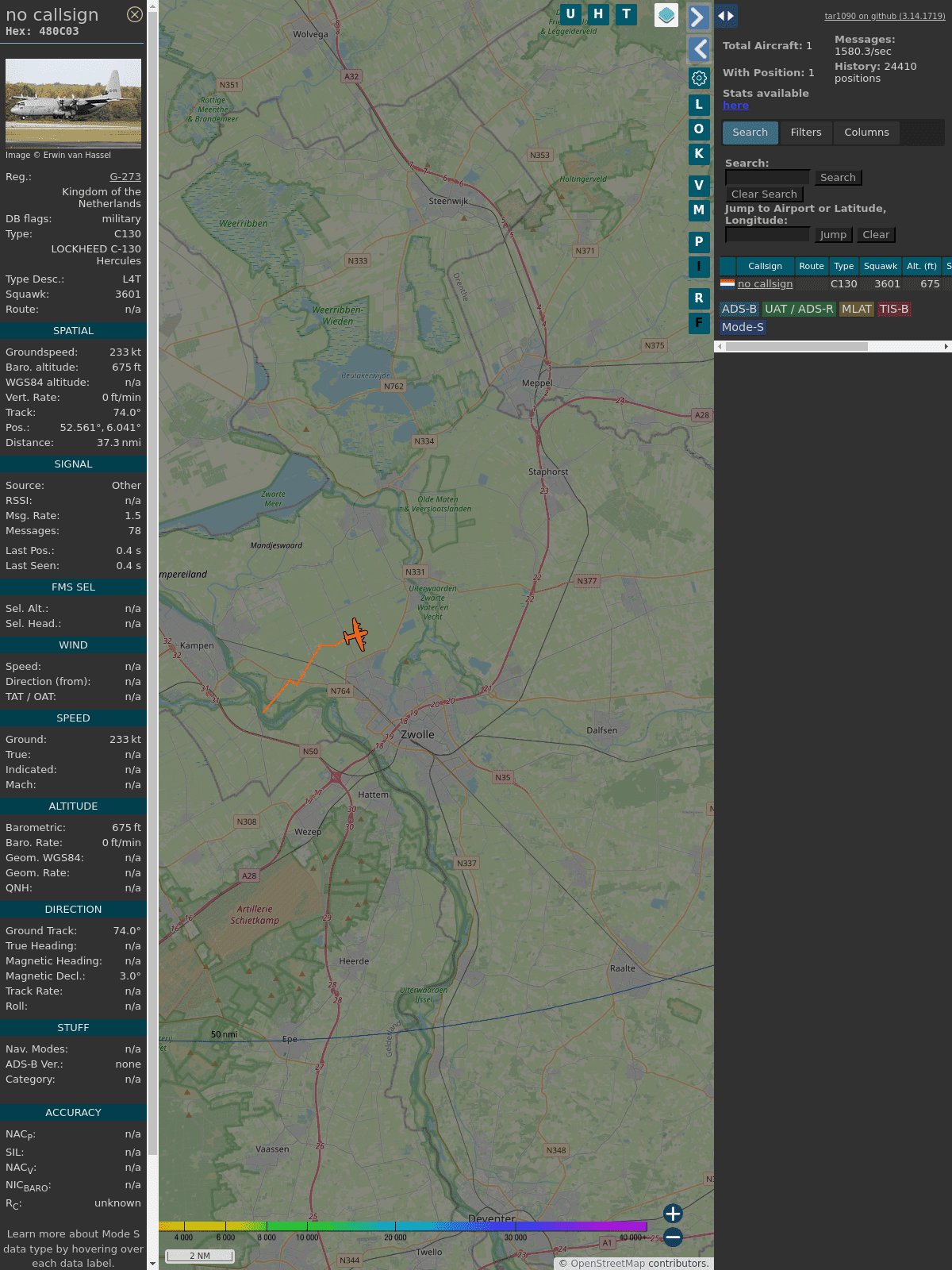Image resolution: width=952 pixels, height=1270 pixels.
Task: Select the no callsign table row
Action: point(835,284)
